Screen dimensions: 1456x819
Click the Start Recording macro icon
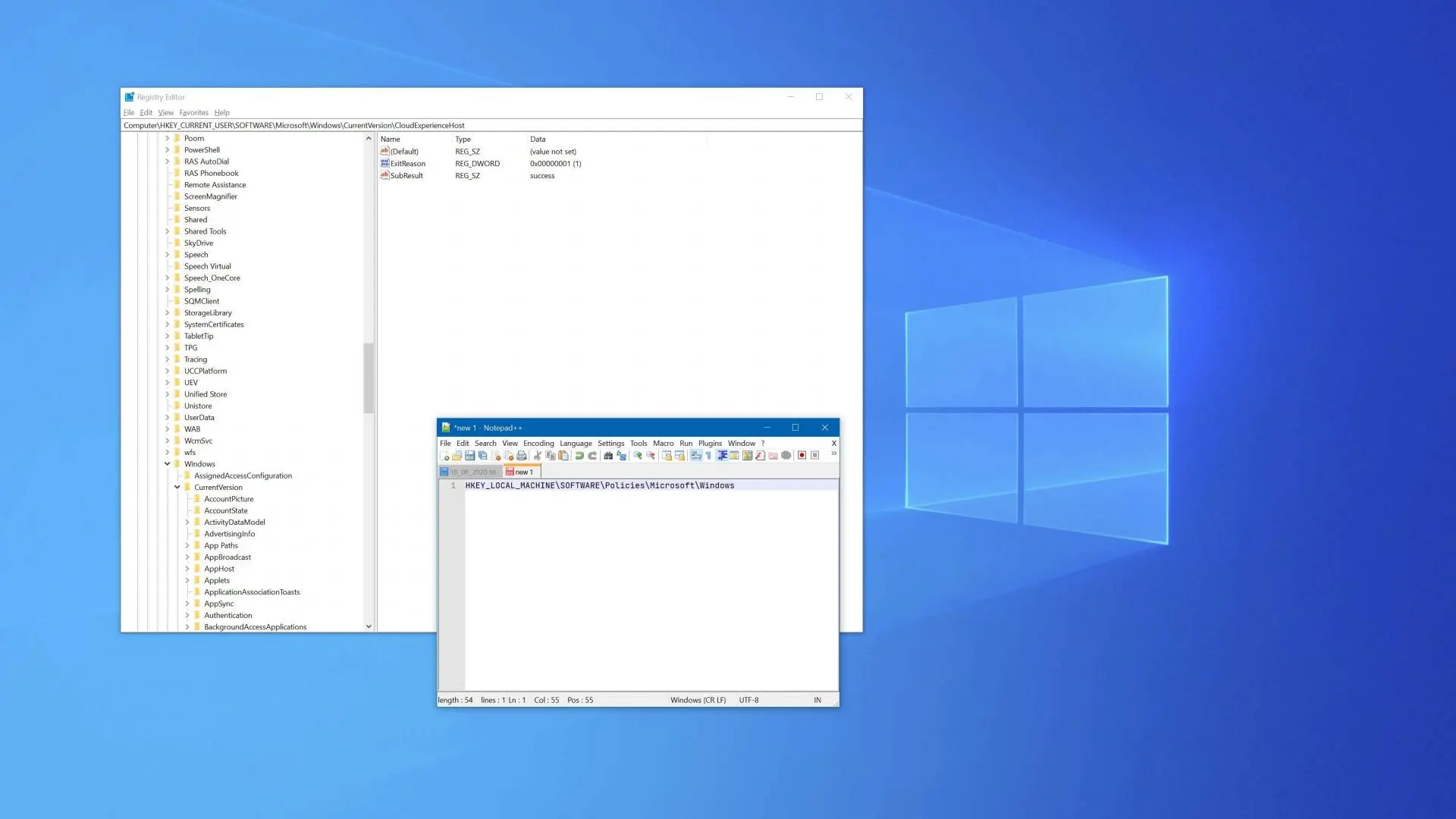coord(802,455)
